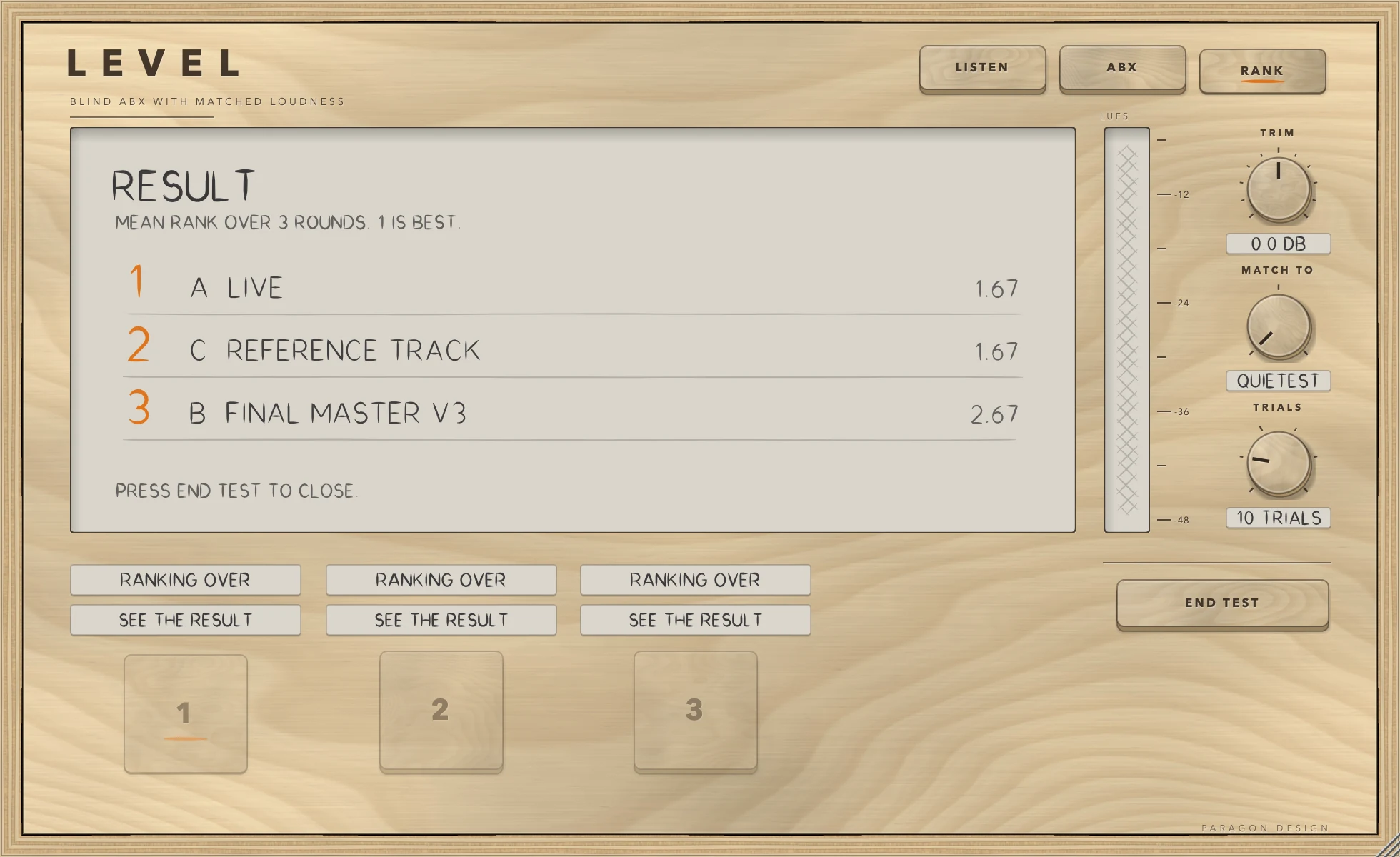Click the 0.0 DB trim value field

(x=1278, y=244)
